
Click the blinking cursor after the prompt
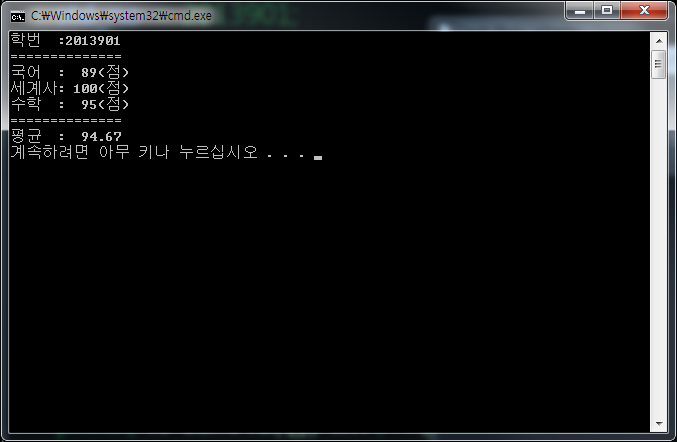318,158
